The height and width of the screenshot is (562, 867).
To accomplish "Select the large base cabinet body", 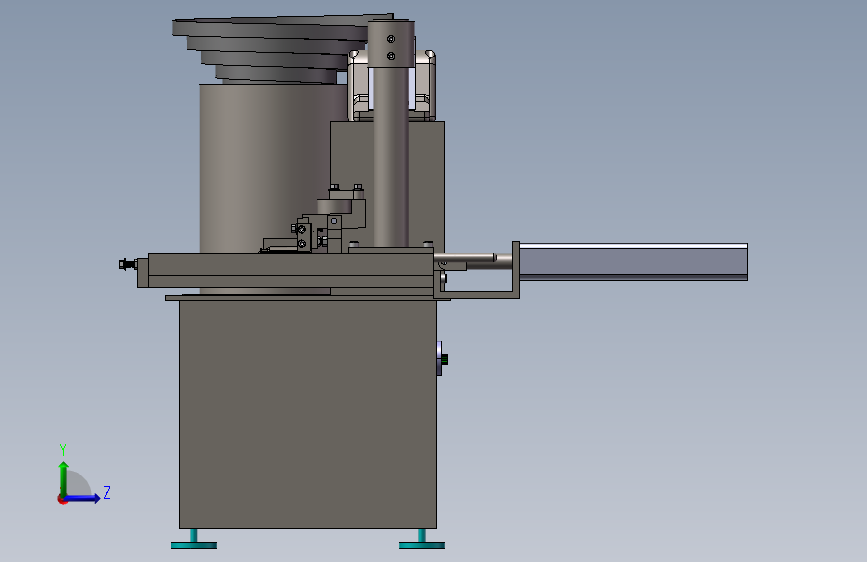I will [307, 414].
